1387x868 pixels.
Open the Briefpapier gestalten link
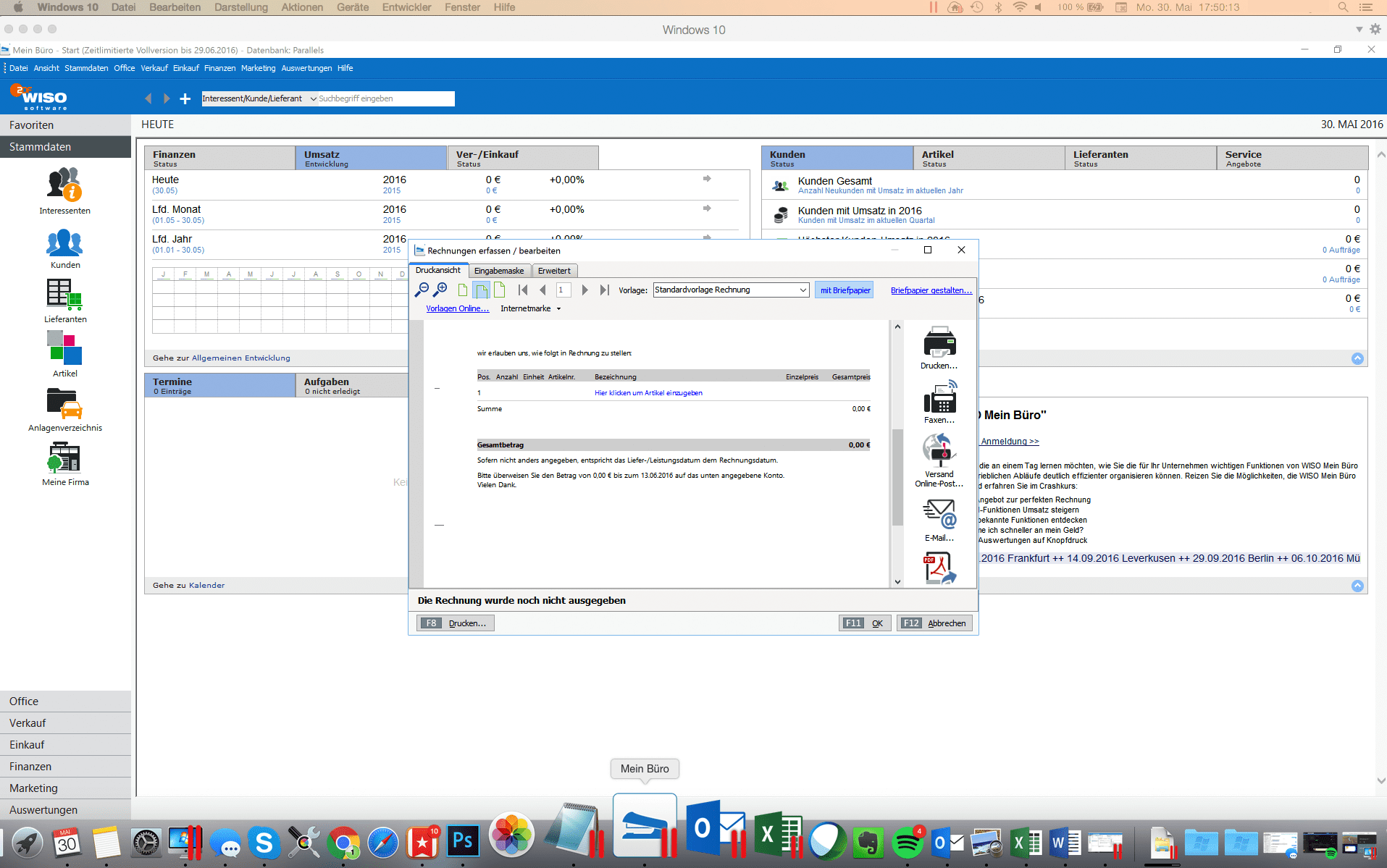point(931,290)
